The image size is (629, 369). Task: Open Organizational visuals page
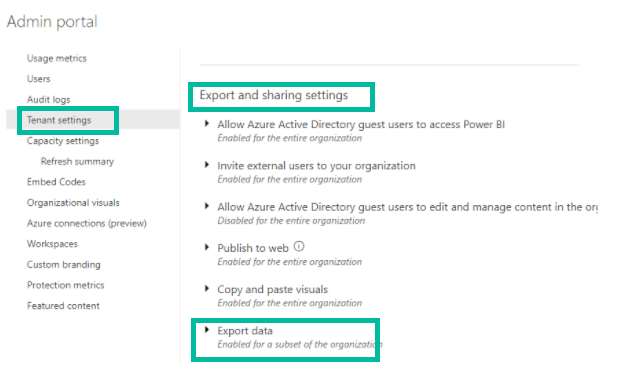point(73,203)
